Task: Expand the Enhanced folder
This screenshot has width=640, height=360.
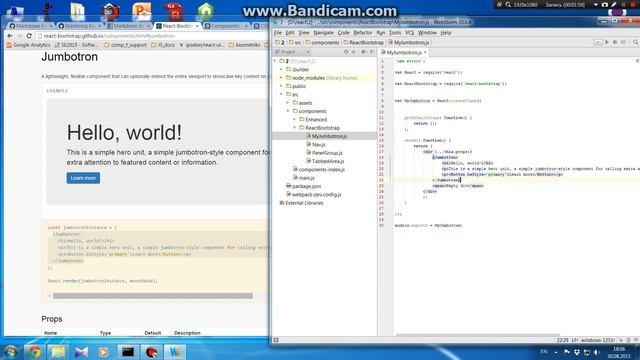Action: tap(294, 120)
